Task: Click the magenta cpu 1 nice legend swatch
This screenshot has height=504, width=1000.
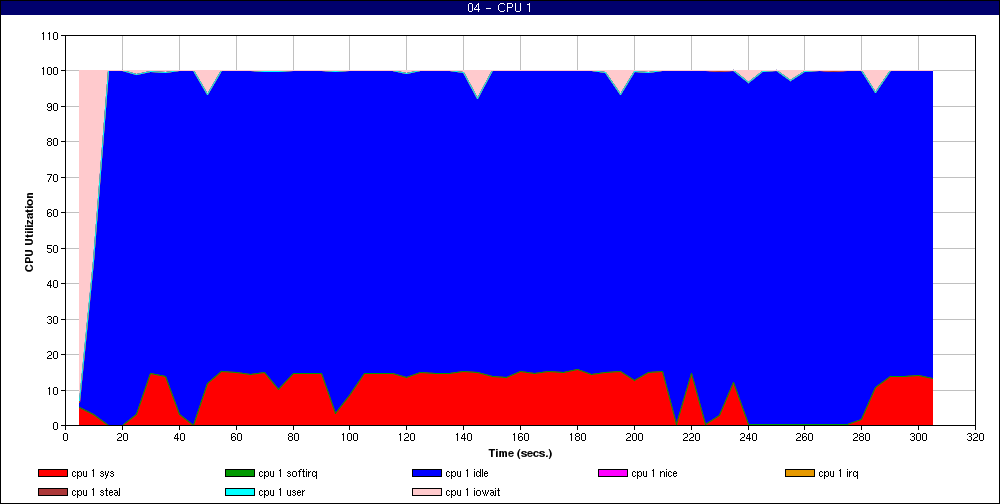Action: tap(612, 473)
